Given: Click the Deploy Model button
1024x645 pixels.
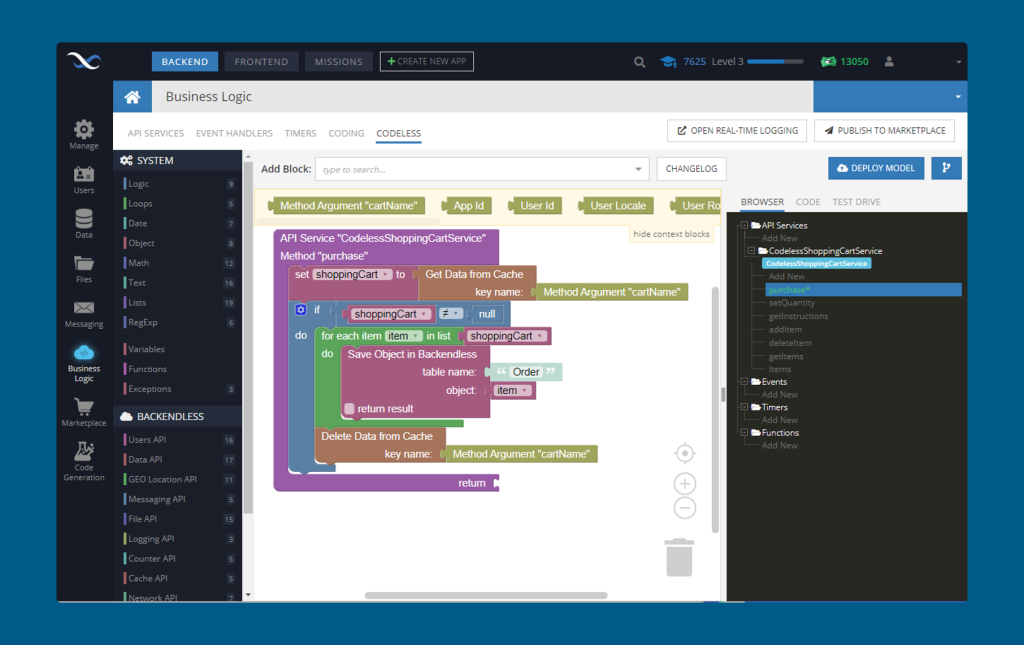Looking at the screenshot, I should coord(876,168).
